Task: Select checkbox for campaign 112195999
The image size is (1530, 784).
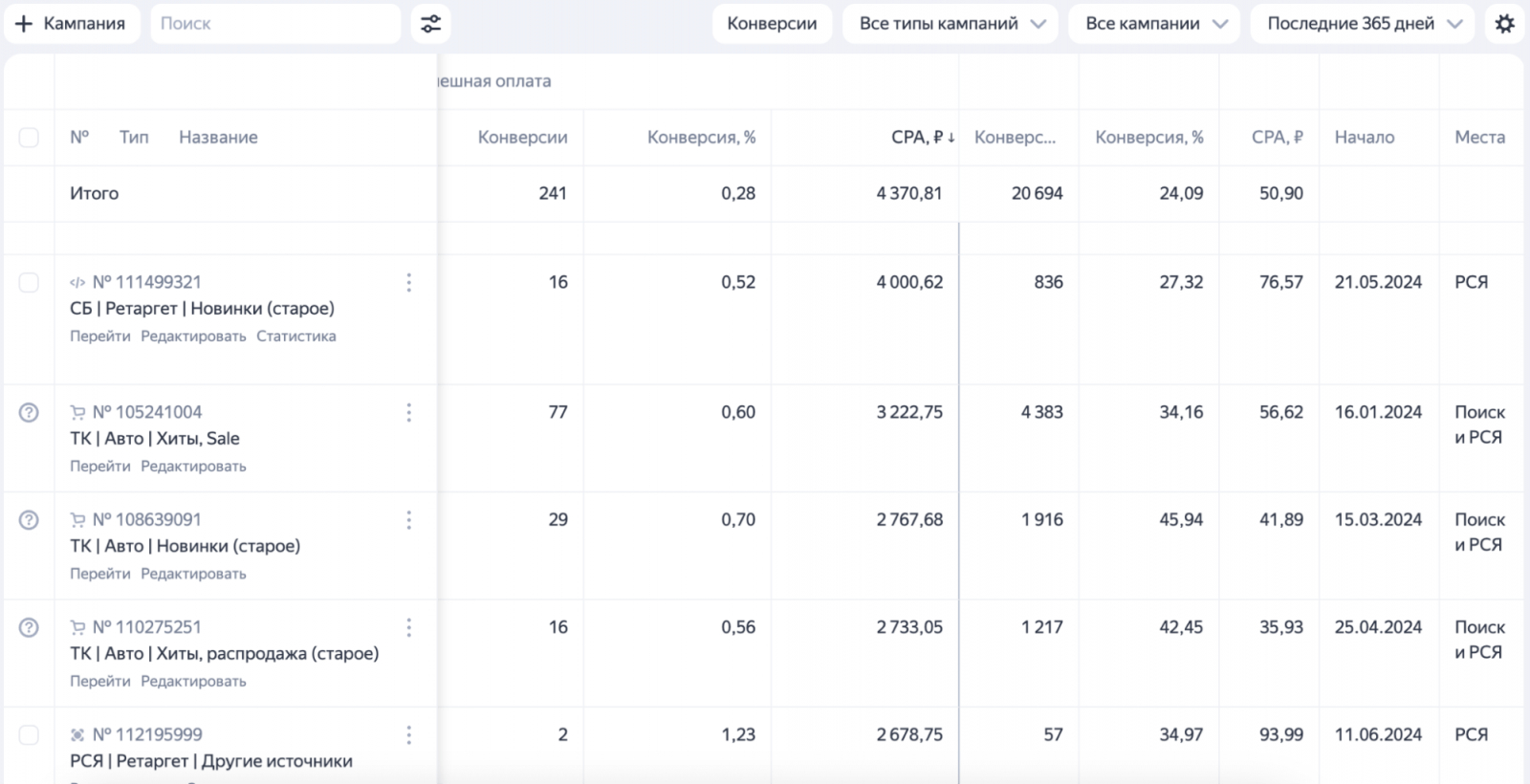Action: tap(29, 734)
